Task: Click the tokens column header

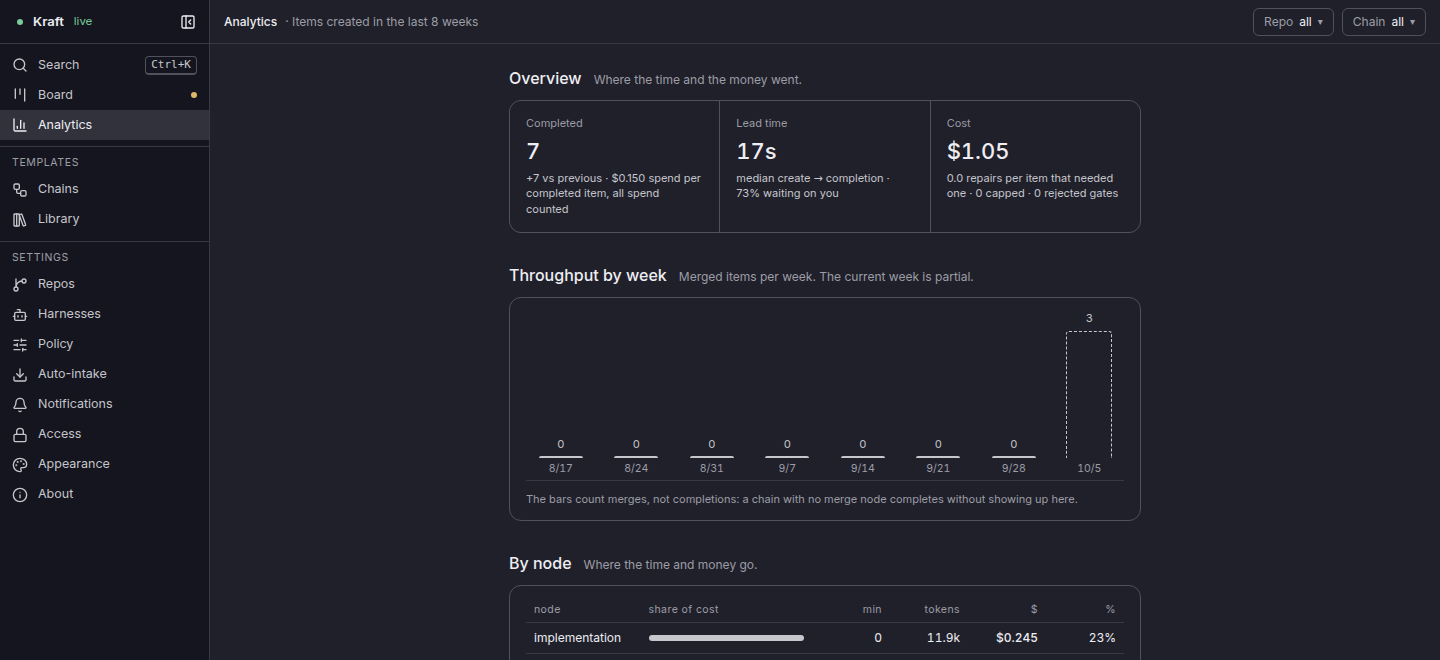Action: (x=942, y=609)
